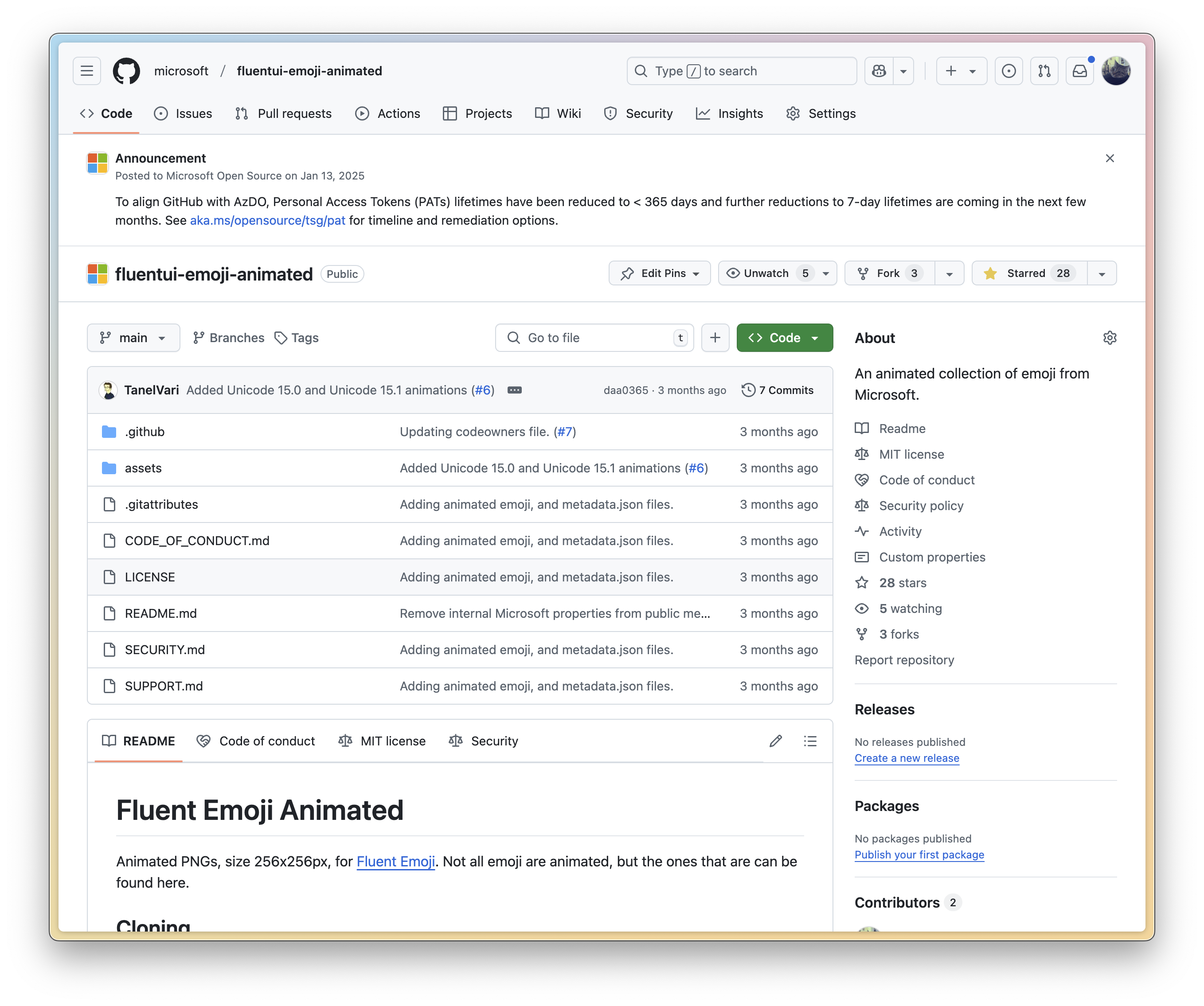Screen dimensions: 1204x1006
Task: Open README.md file
Action: 160,614
